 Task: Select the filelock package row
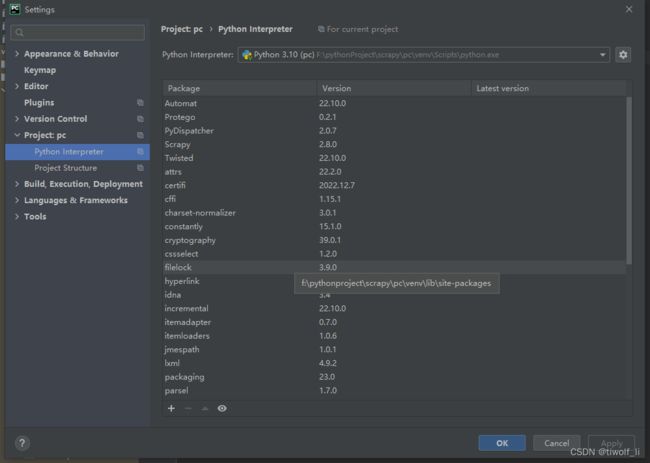[394, 267]
